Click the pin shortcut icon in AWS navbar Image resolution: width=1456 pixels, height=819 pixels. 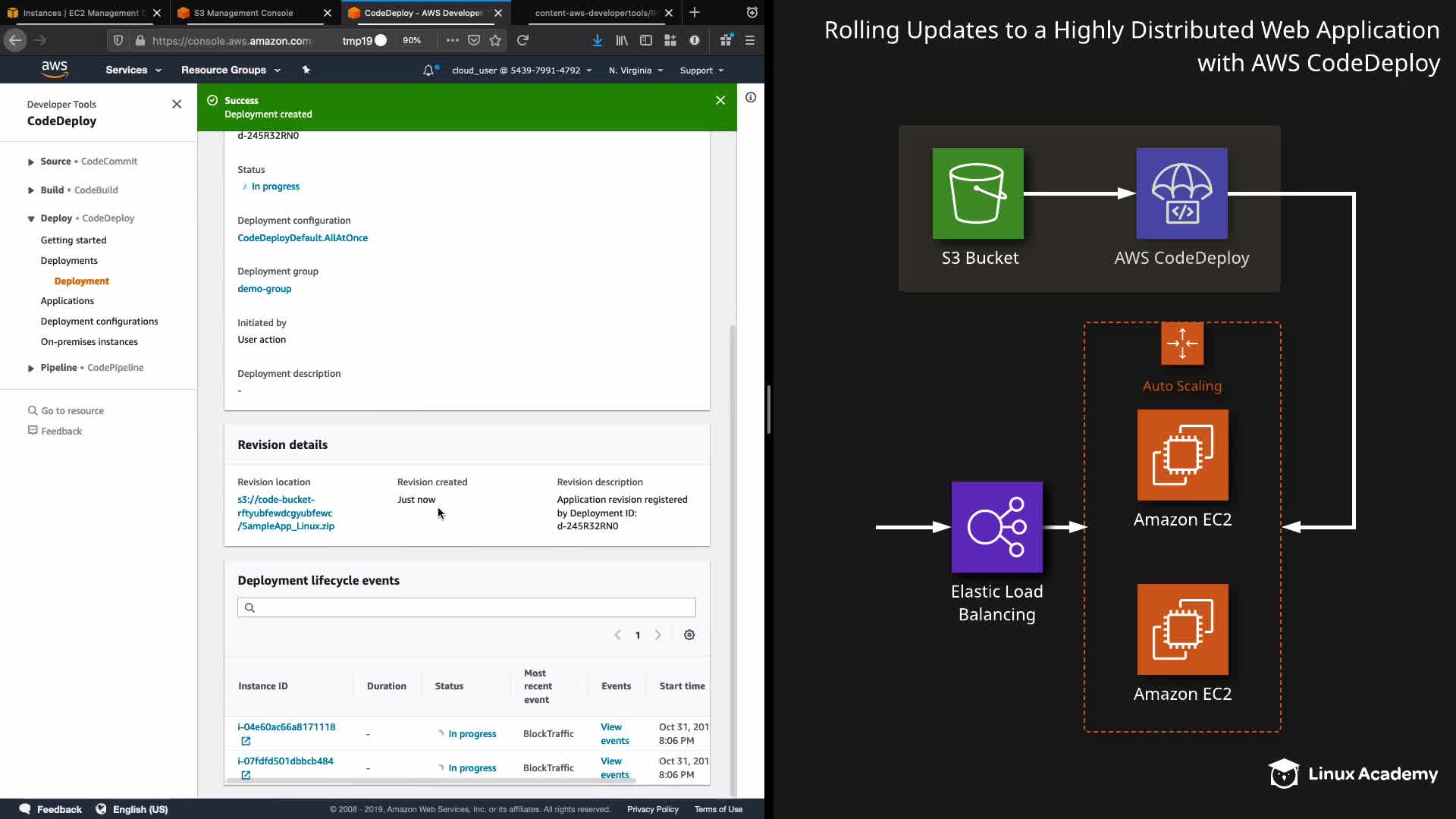306,70
